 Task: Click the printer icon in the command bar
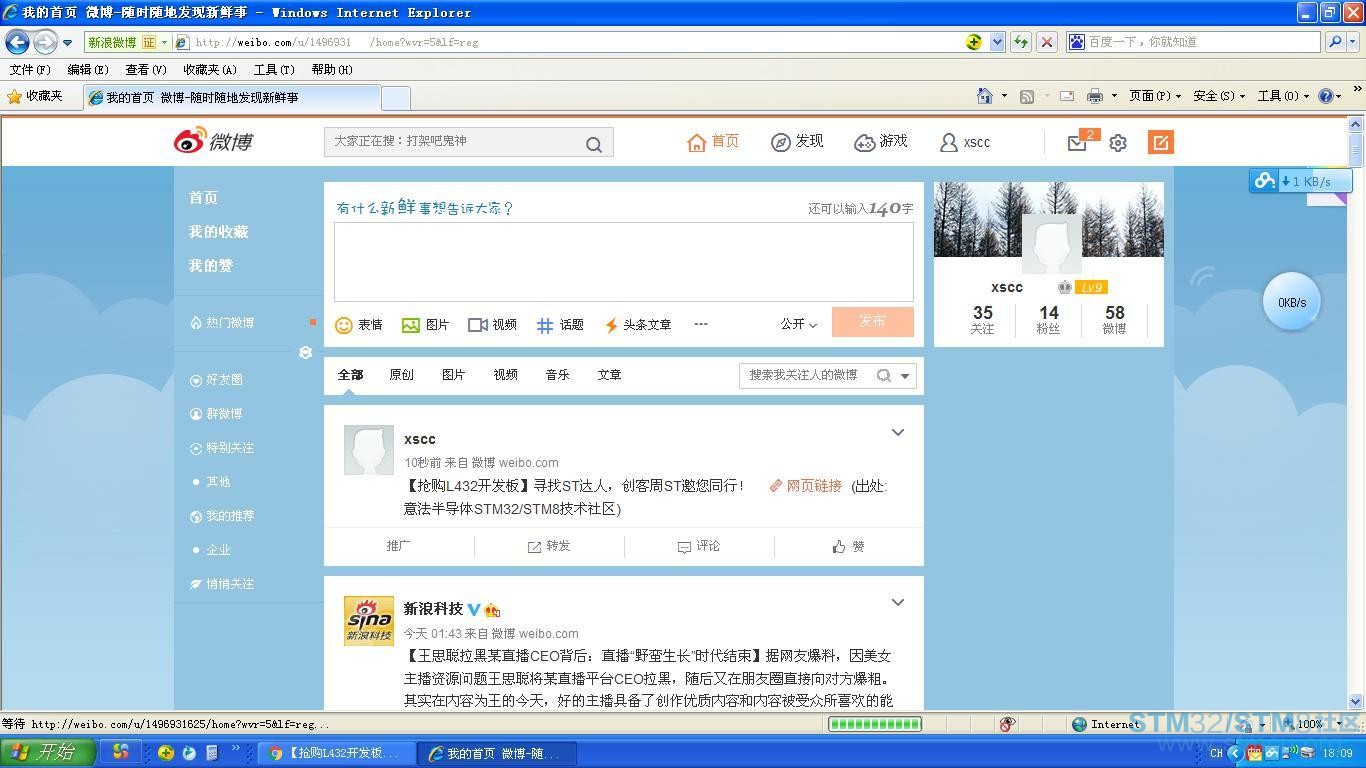pos(1094,96)
